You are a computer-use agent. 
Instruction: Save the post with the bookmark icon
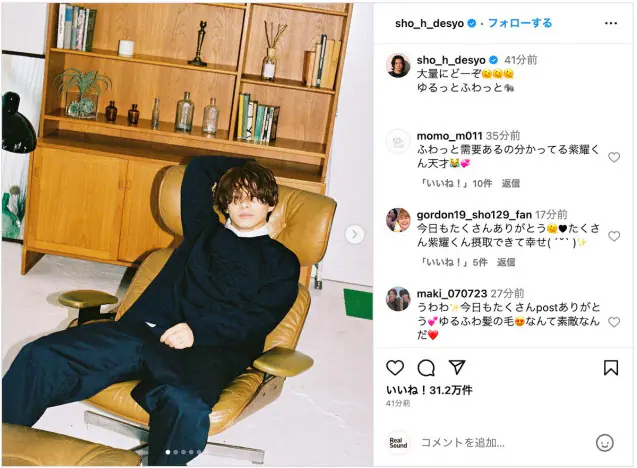pyautogui.click(x=611, y=368)
